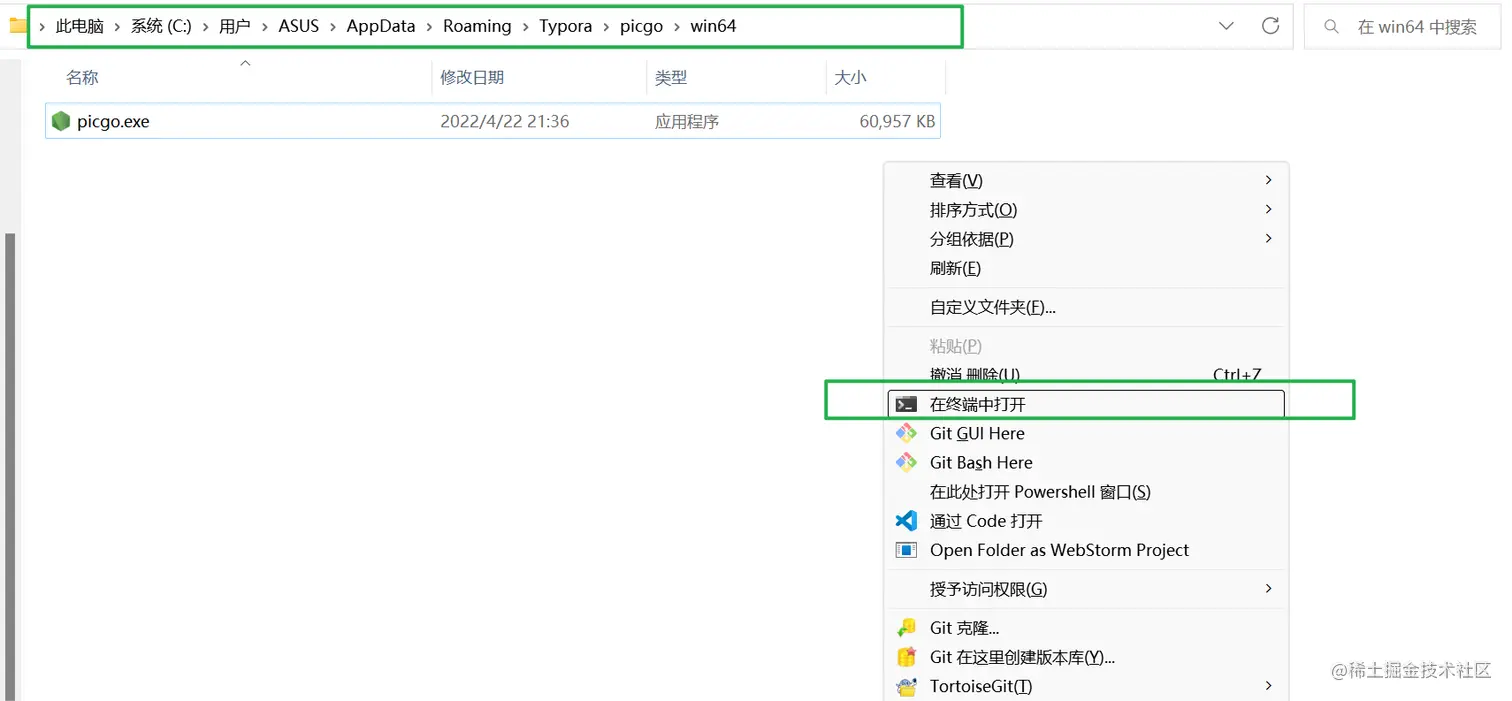Click the terminal icon beside 在终端中打开
Image resolution: width=1512 pixels, height=701 pixels.
[x=906, y=404]
